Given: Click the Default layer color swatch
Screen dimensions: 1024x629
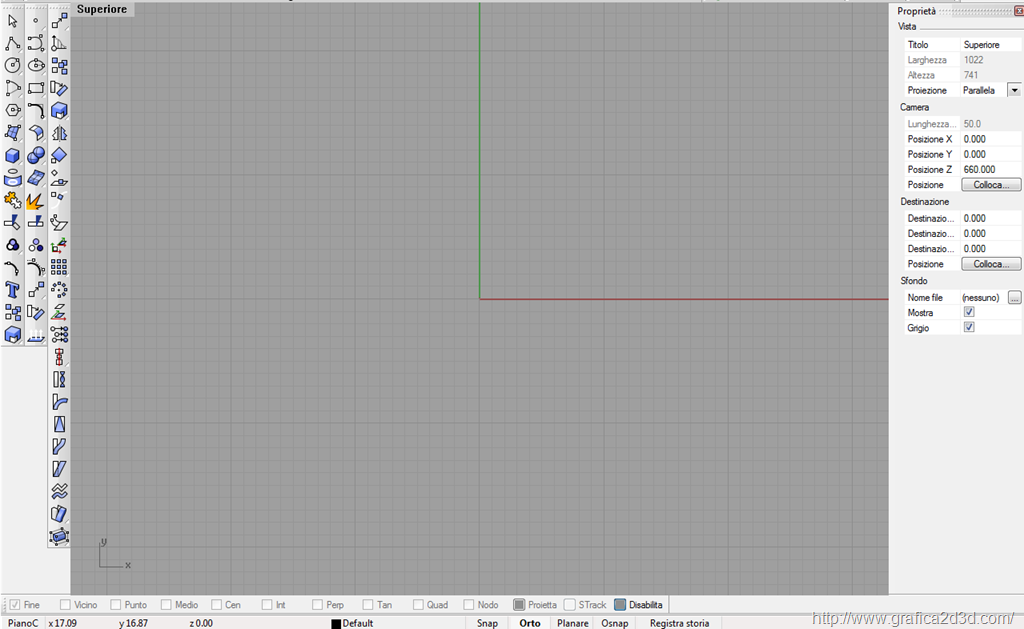Looking at the screenshot, I should 336,624.
